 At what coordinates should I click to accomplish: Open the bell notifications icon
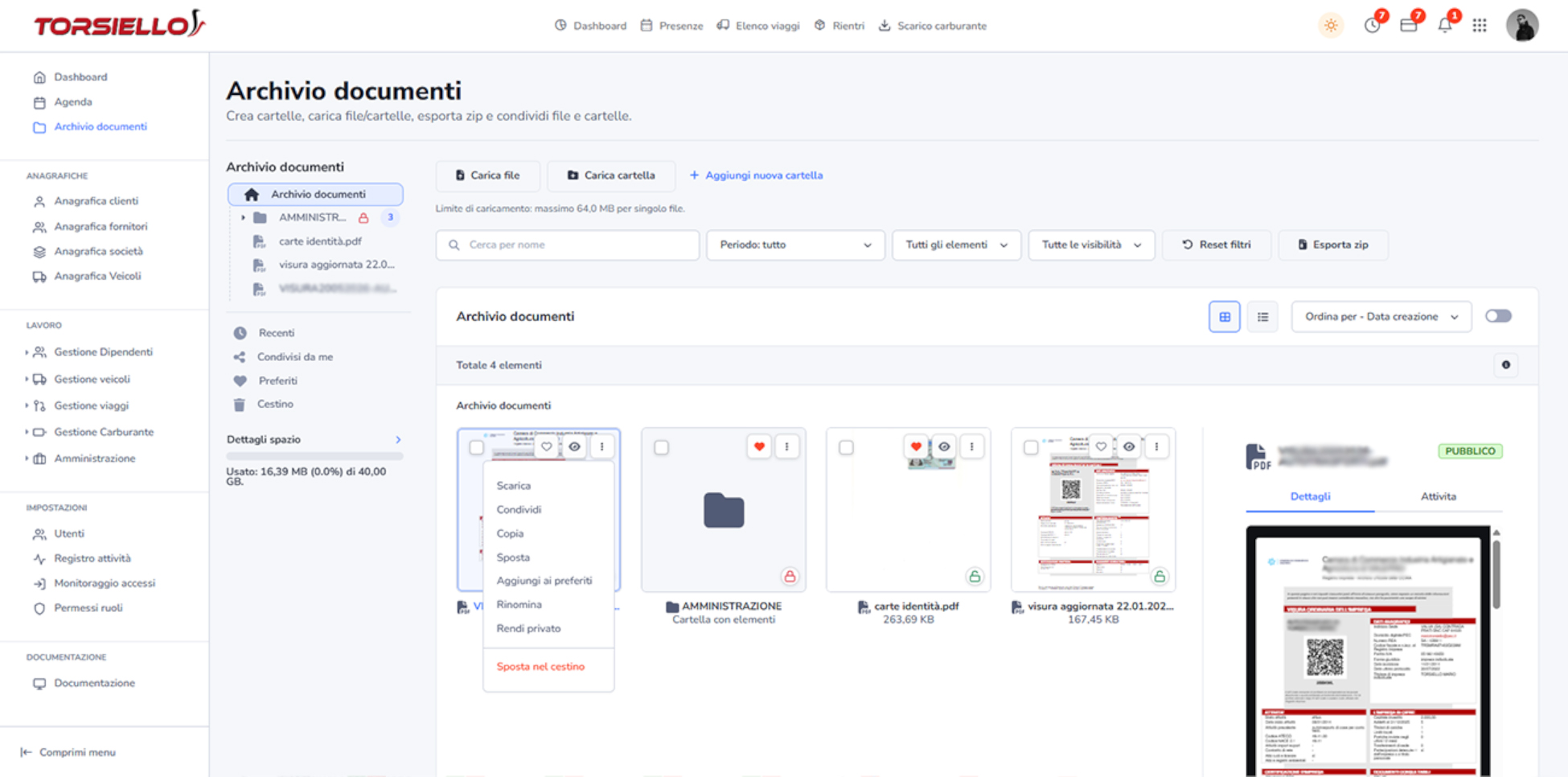(1445, 26)
